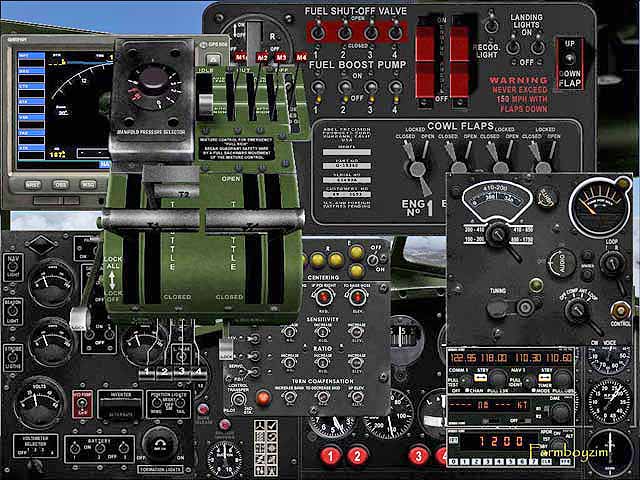Click the volts gauge
Screen dimensions: 640x480
click(x=38, y=401)
